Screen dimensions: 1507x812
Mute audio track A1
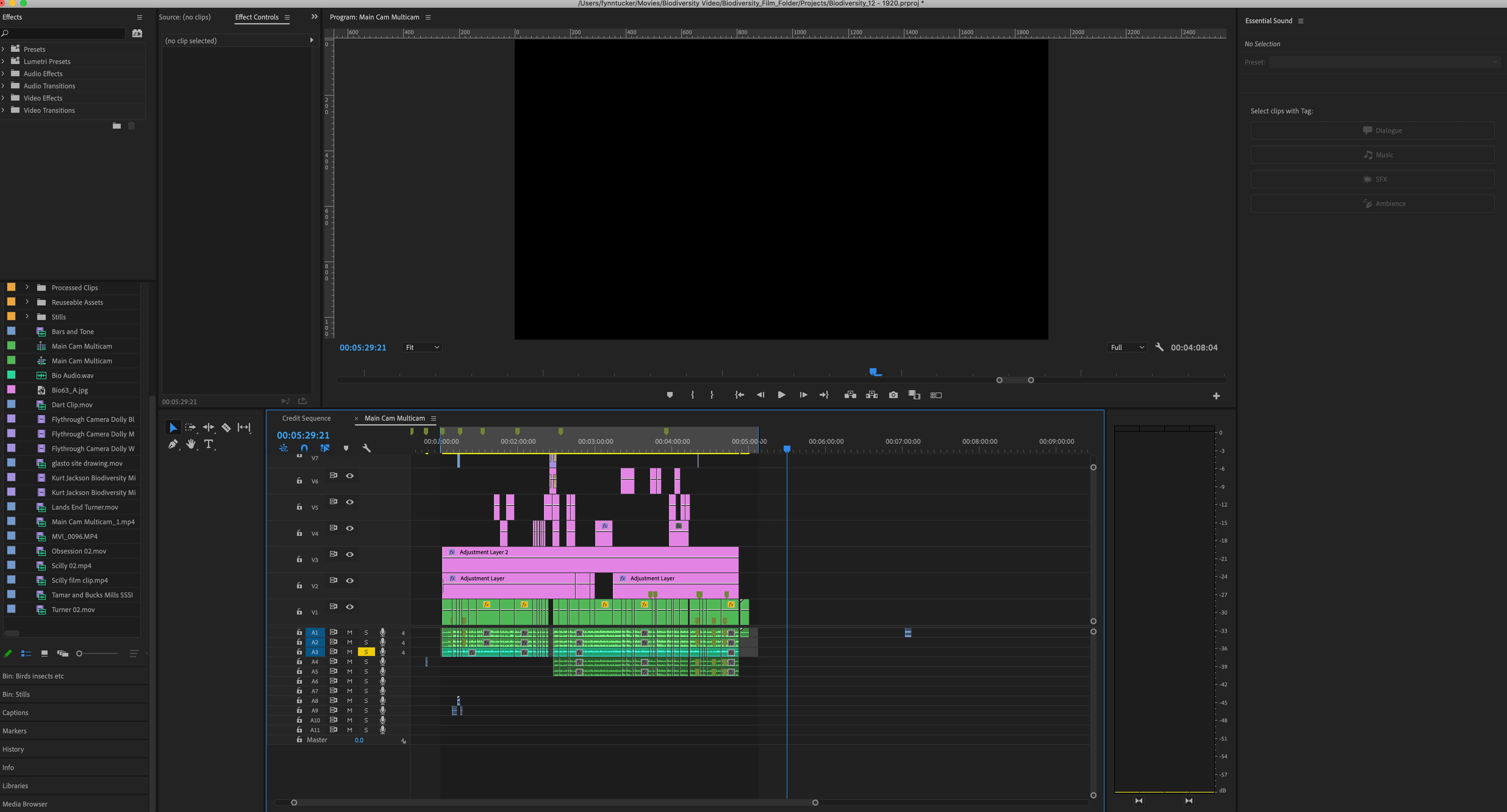[350, 632]
